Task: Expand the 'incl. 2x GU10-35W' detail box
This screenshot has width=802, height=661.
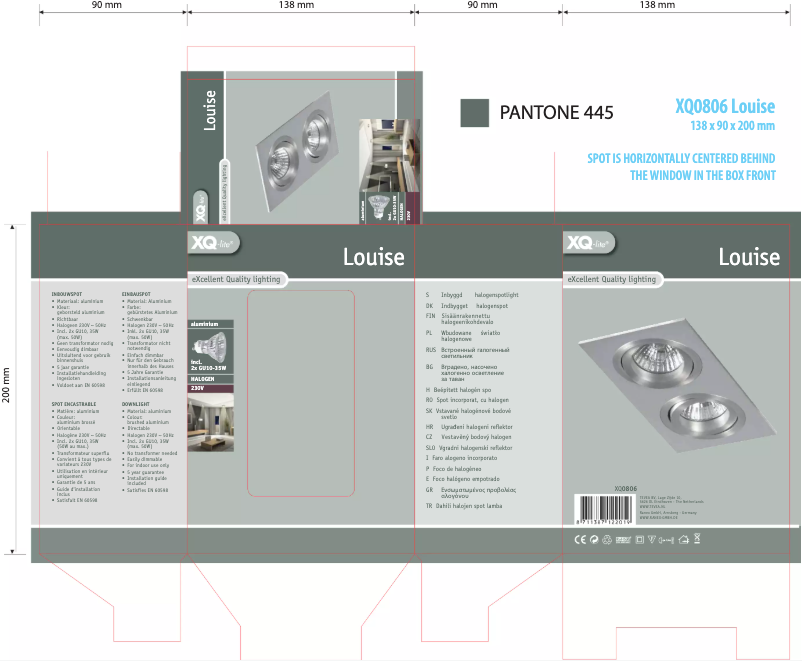Action: [x=208, y=365]
